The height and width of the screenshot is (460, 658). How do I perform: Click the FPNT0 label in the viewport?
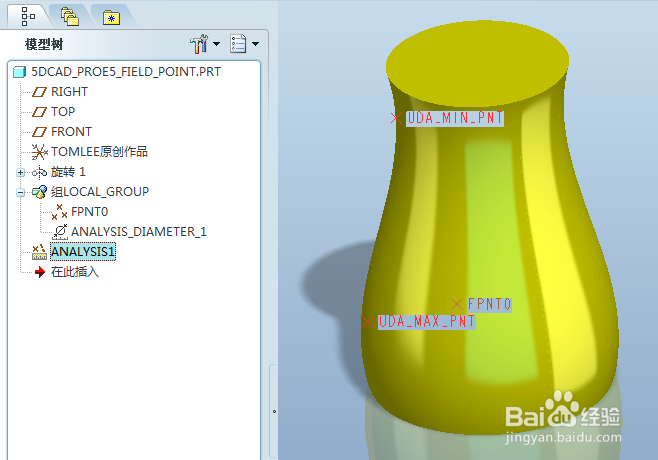point(489,304)
